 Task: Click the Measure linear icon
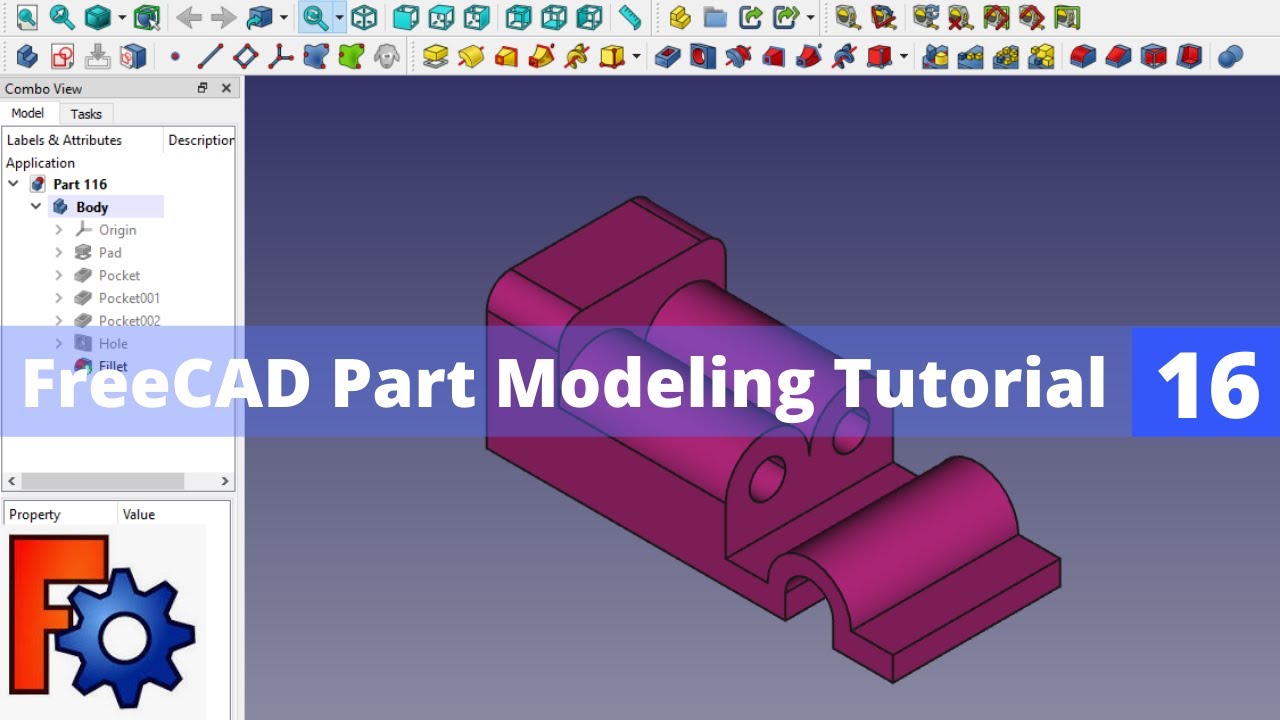pyautogui.click(x=847, y=17)
